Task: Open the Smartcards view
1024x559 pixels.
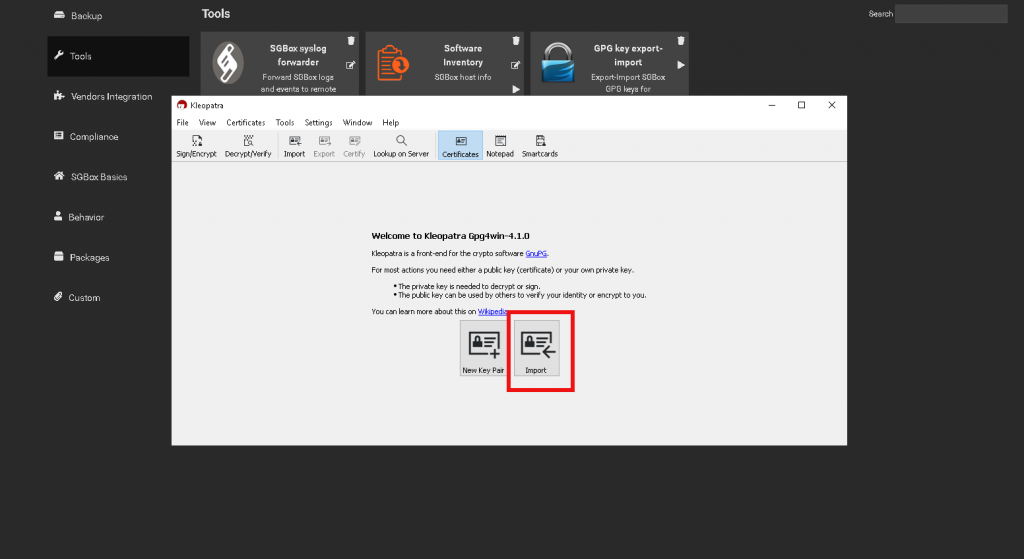Action: pos(539,146)
